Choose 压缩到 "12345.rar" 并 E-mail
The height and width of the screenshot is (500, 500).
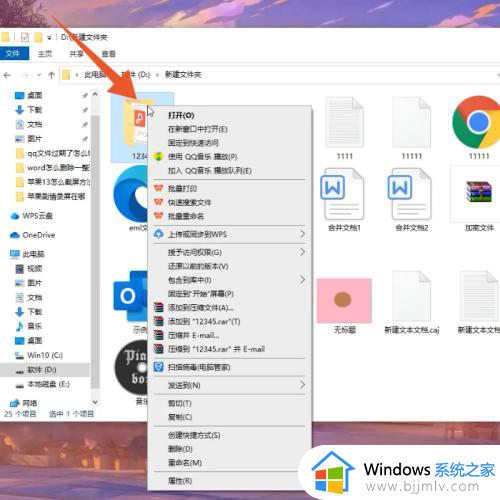coord(229,349)
